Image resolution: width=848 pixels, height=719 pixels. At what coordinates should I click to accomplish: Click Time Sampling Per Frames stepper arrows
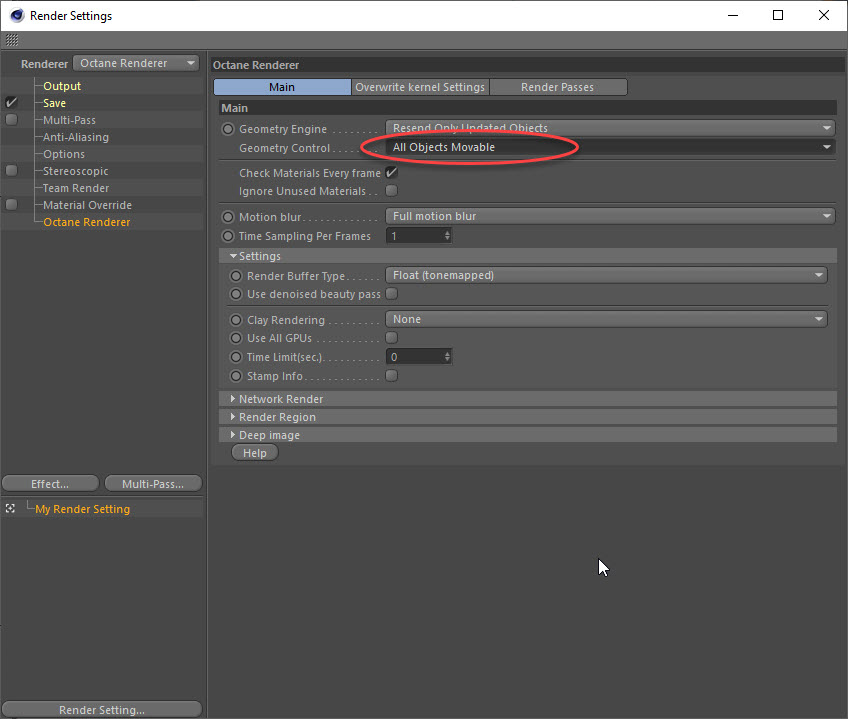(x=447, y=236)
